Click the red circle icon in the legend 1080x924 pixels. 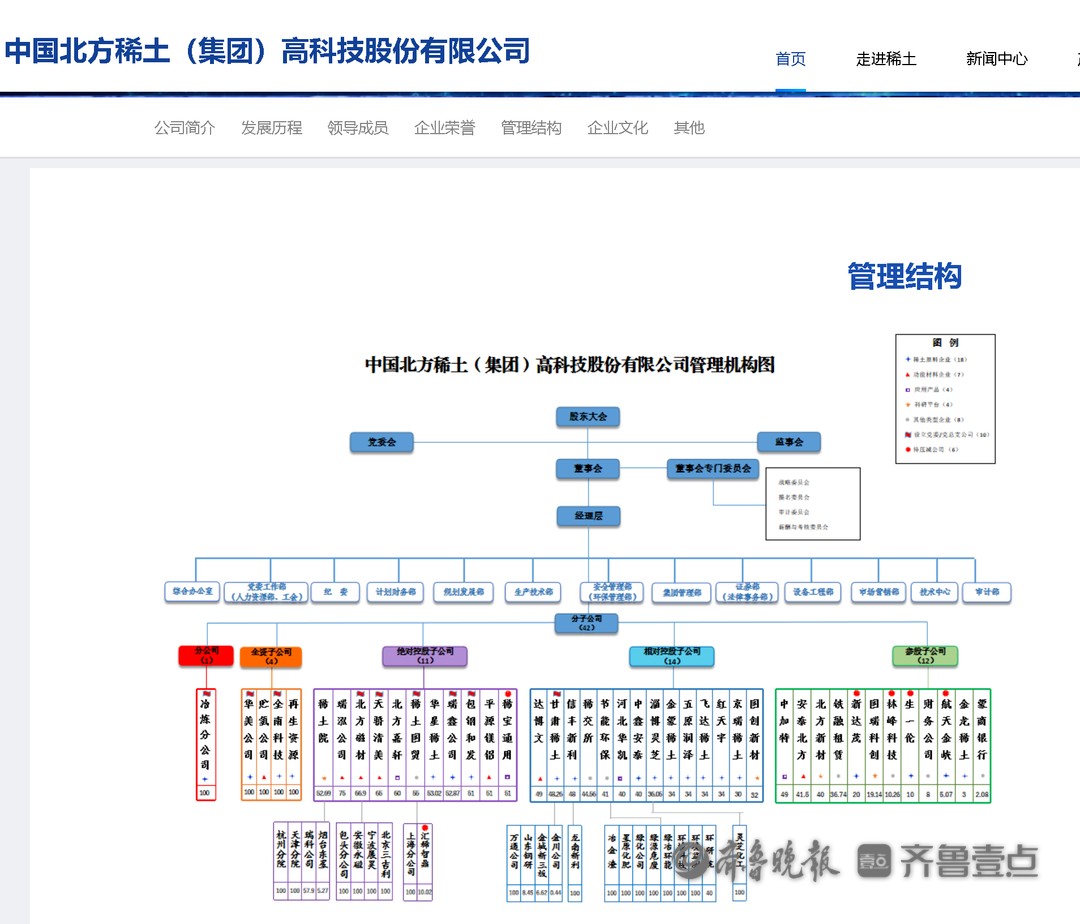pyautogui.click(x=907, y=450)
